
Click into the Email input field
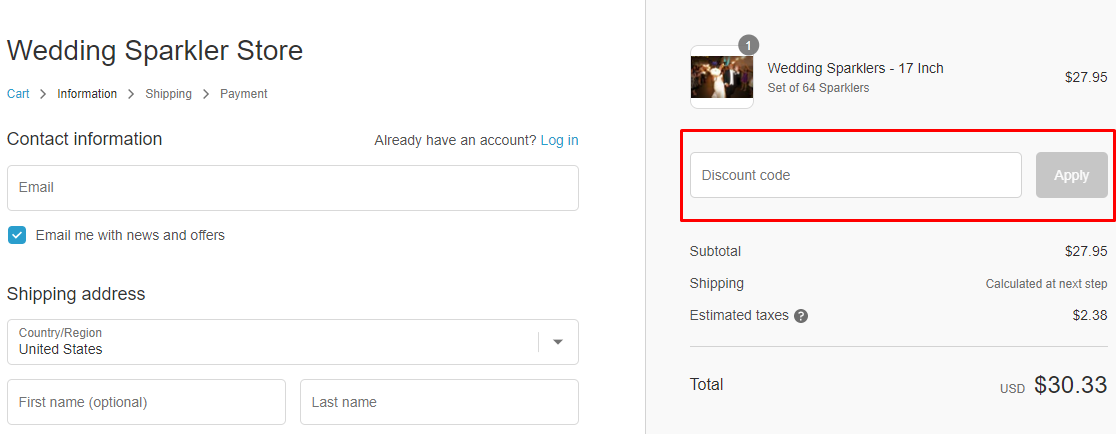pyautogui.click(x=293, y=188)
